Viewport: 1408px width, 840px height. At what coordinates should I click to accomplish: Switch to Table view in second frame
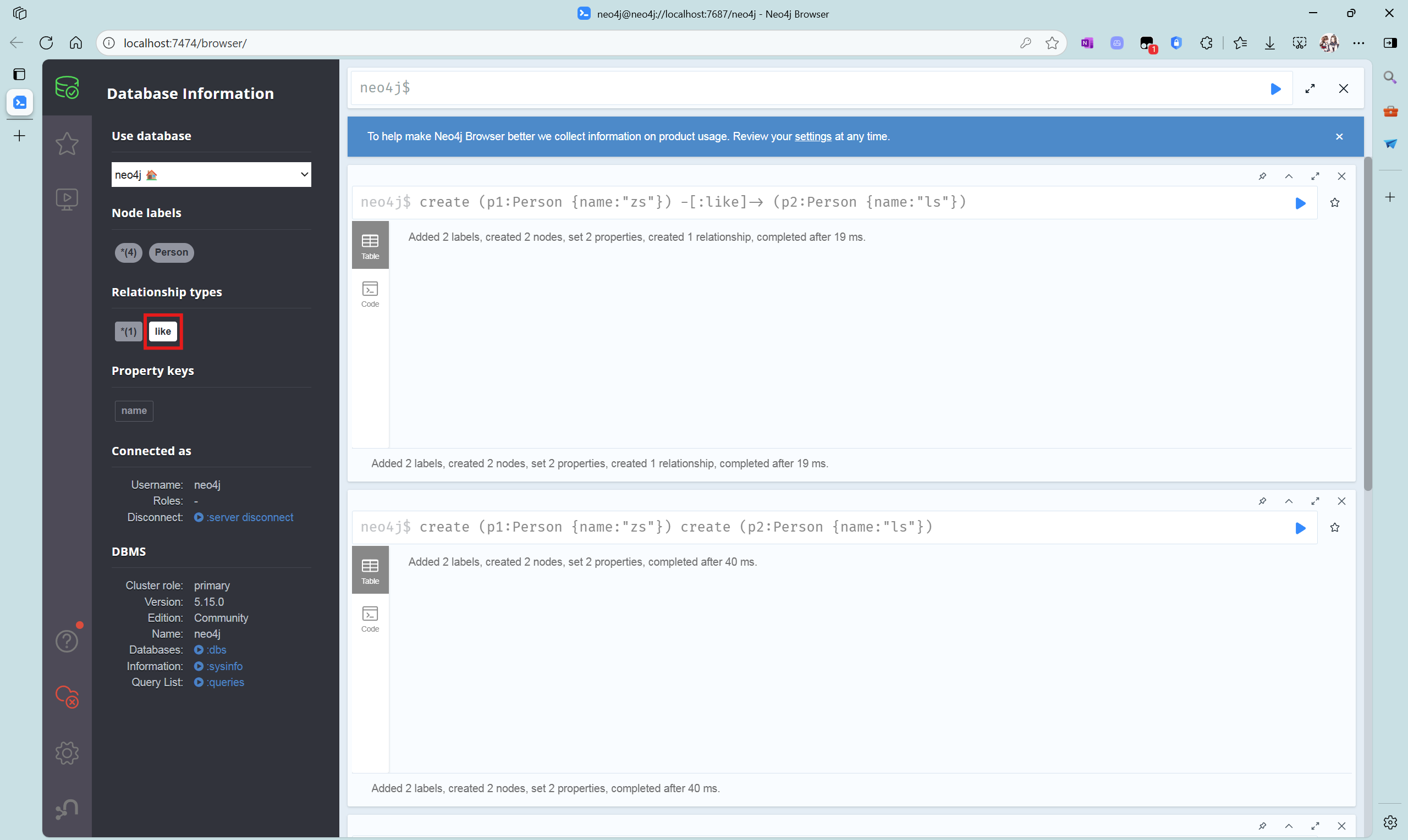coord(370,571)
